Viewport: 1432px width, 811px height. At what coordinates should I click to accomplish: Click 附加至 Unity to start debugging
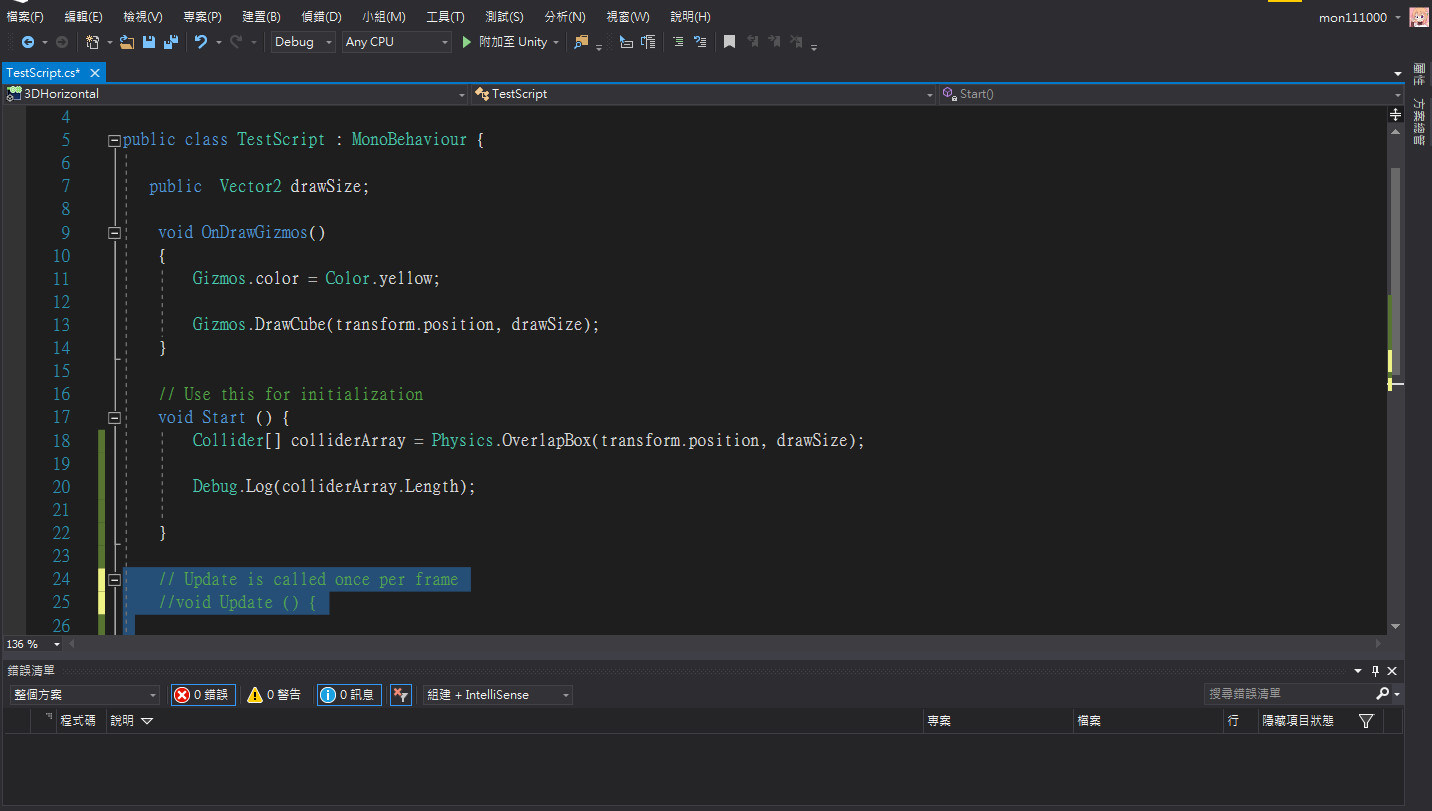tap(508, 42)
